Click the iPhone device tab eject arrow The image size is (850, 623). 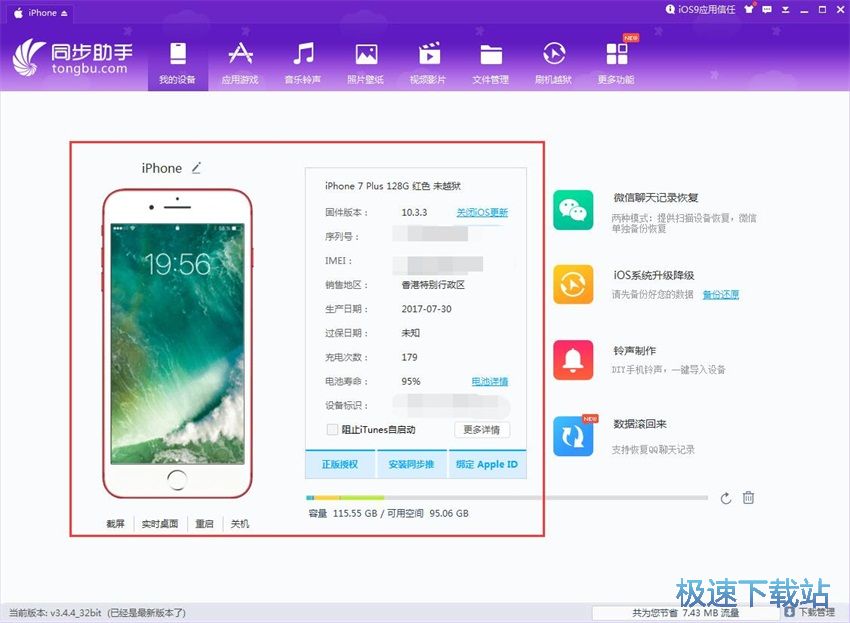click(65, 14)
